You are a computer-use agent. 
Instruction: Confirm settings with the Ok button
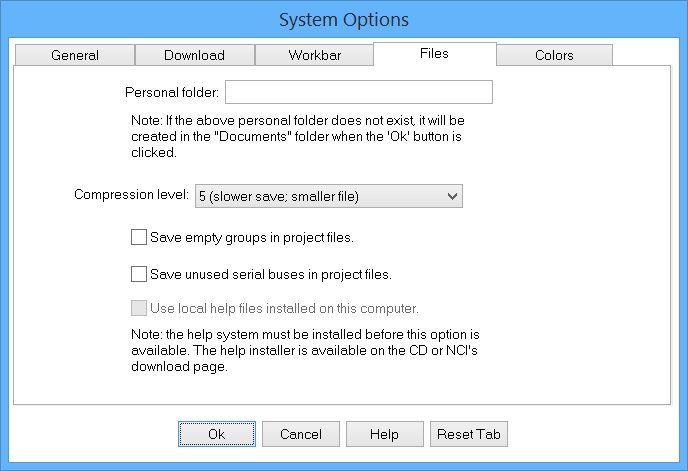[217, 434]
